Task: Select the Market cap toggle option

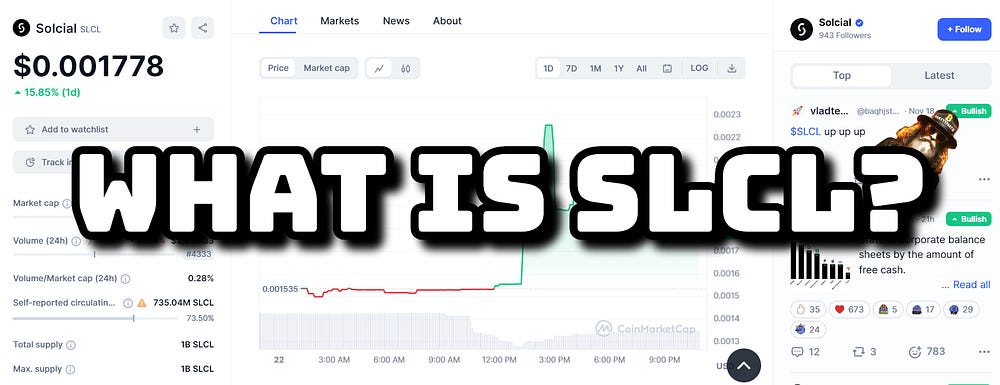Action: [x=327, y=68]
